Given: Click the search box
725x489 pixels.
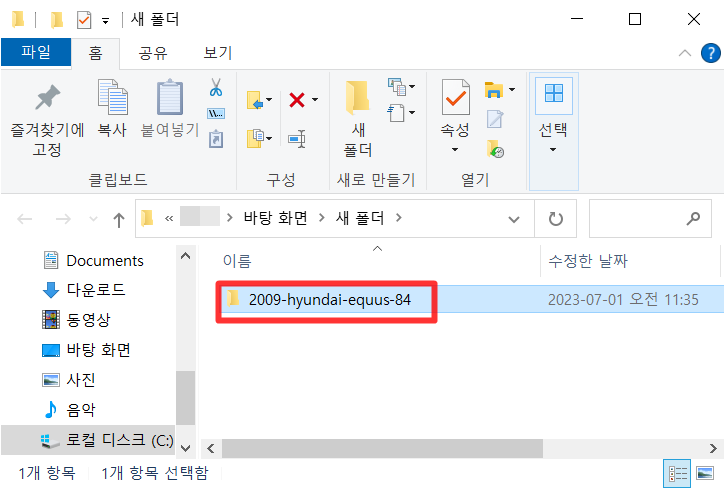Looking at the screenshot, I should pyautogui.click(x=650, y=219).
